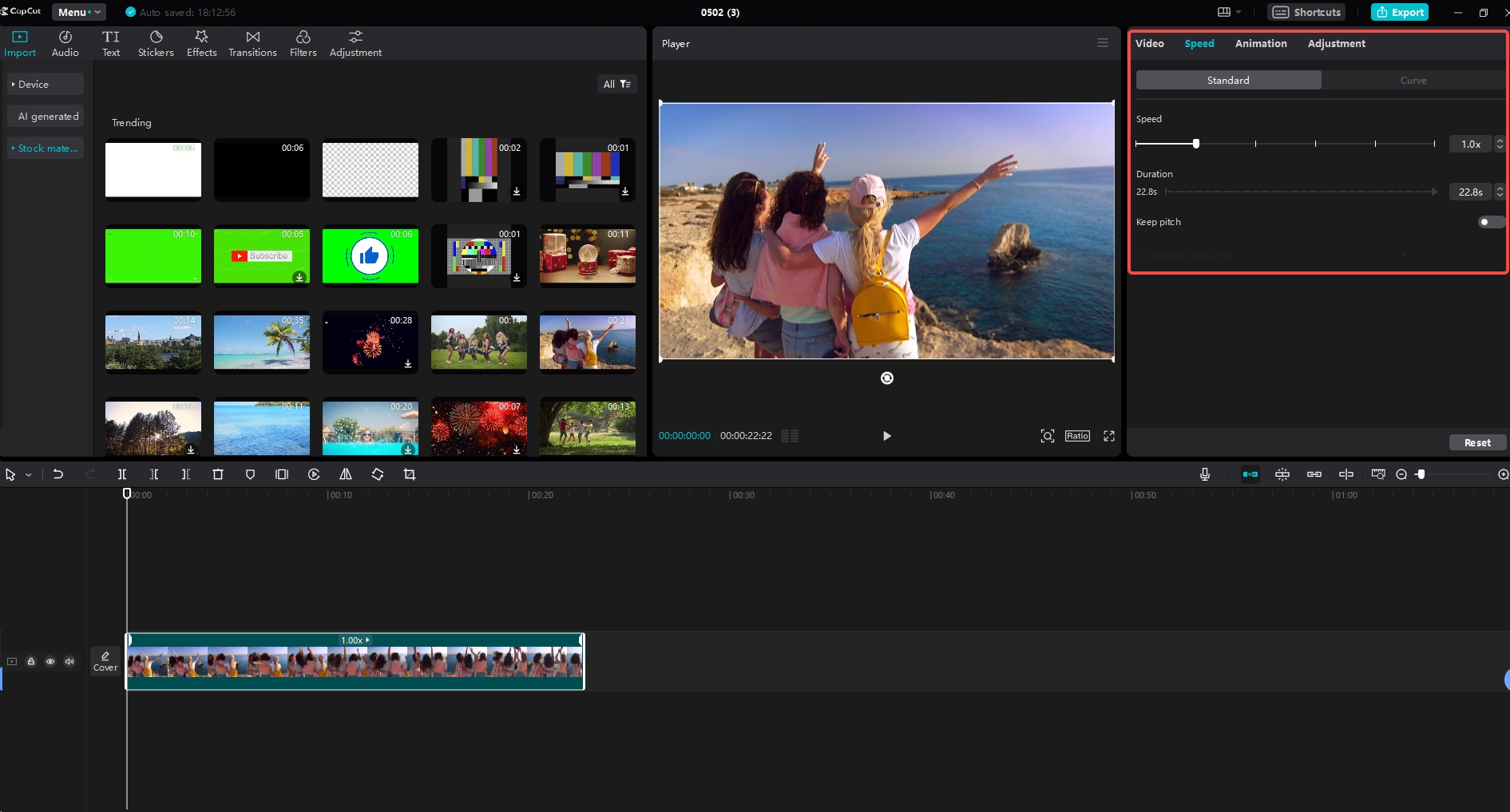
Task: Select the Curve speed tab
Action: click(x=1413, y=81)
